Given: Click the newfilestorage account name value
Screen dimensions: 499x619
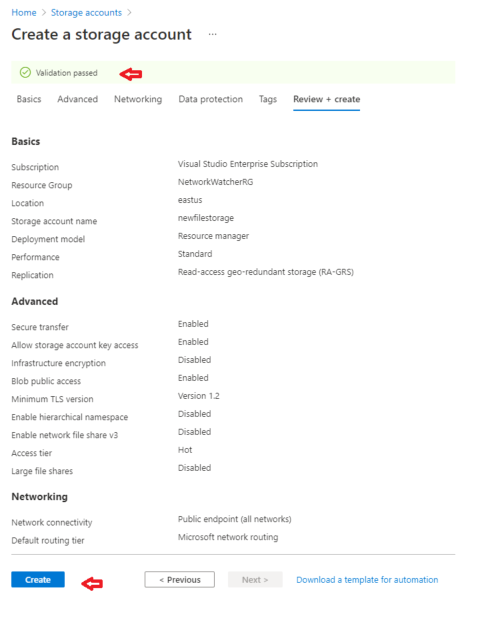Looking at the screenshot, I should click(206, 218).
